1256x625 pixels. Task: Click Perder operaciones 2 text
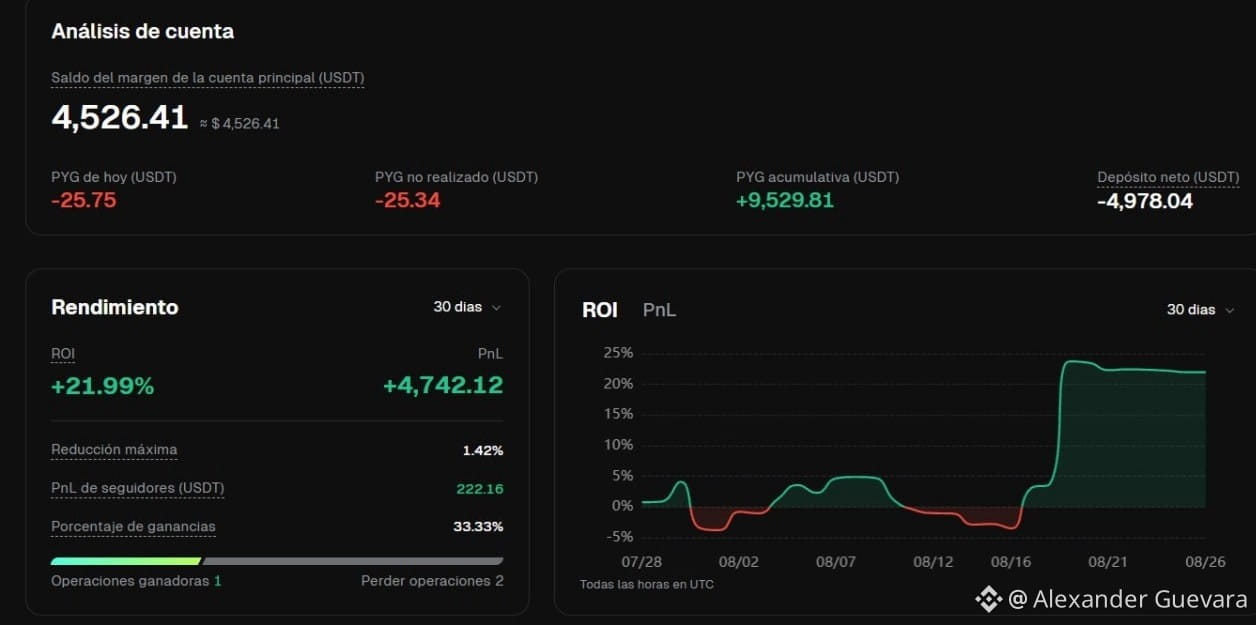pyautogui.click(x=432, y=581)
